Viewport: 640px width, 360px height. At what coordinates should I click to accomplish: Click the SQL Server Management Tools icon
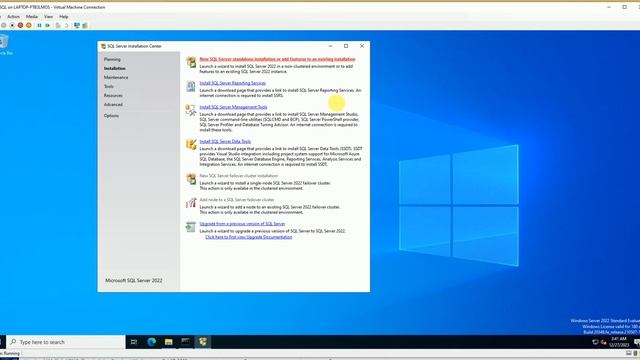point(191,110)
